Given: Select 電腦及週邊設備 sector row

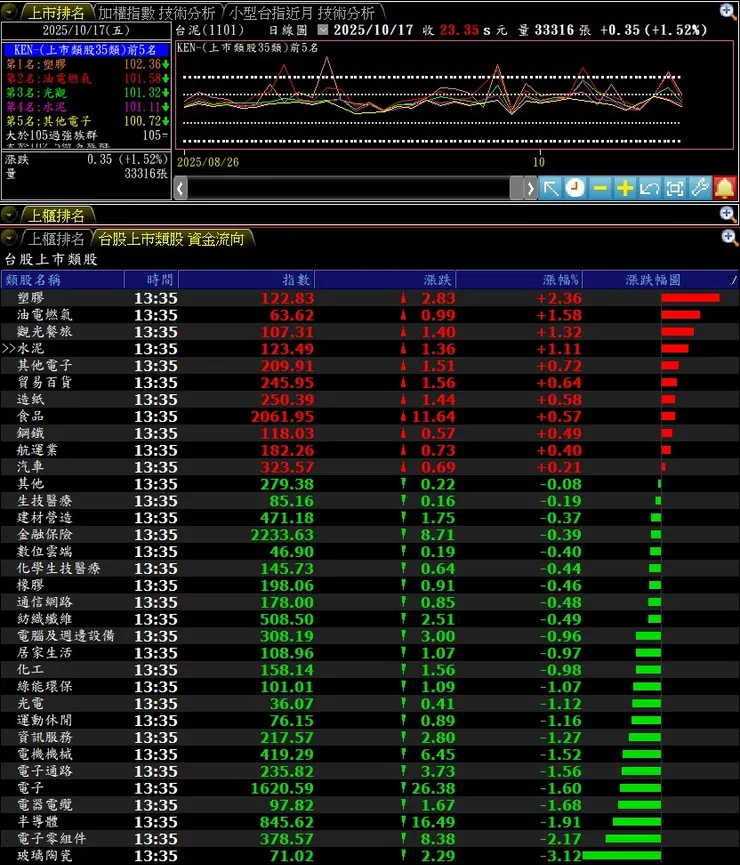Looking at the screenshot, I should click(x=370, y=636).
